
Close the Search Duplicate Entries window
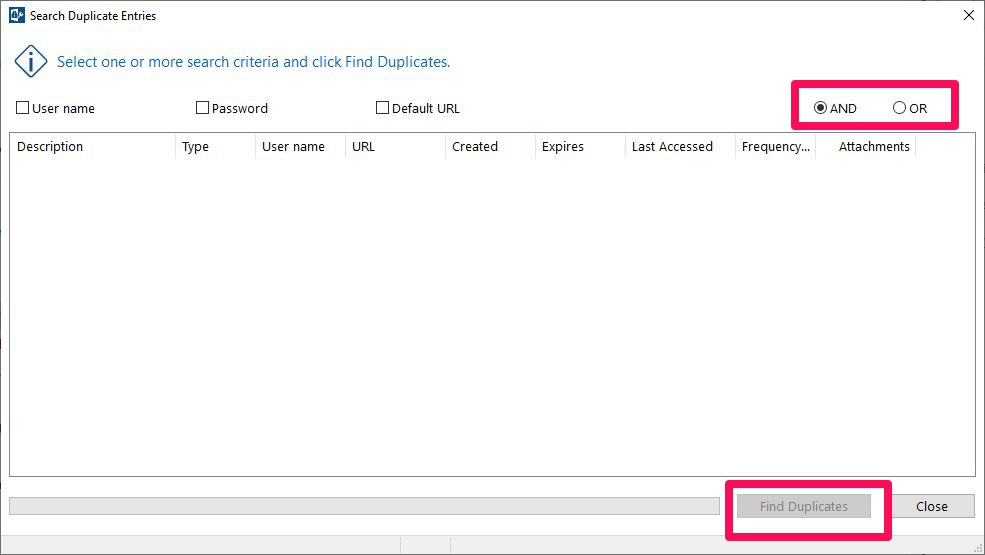pyautogui.click(x=969, y=15)
